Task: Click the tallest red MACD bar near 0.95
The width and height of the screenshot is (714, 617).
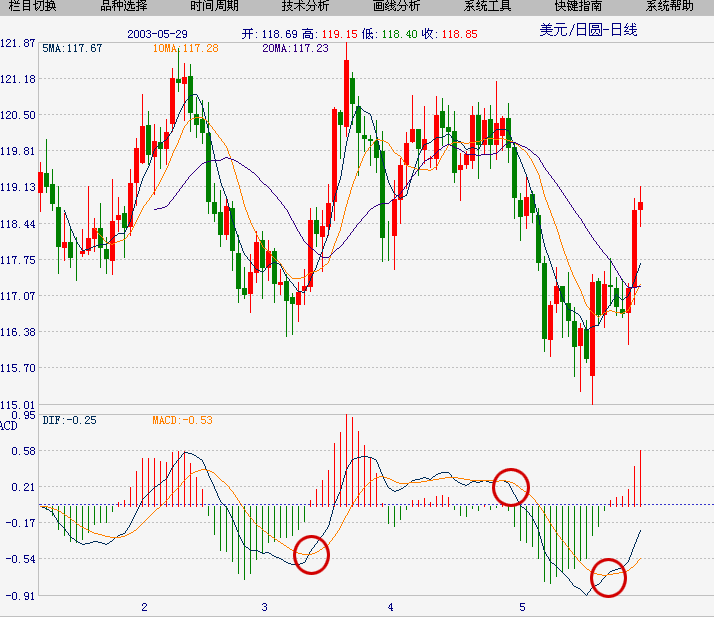Action: [x=347, y=460]
